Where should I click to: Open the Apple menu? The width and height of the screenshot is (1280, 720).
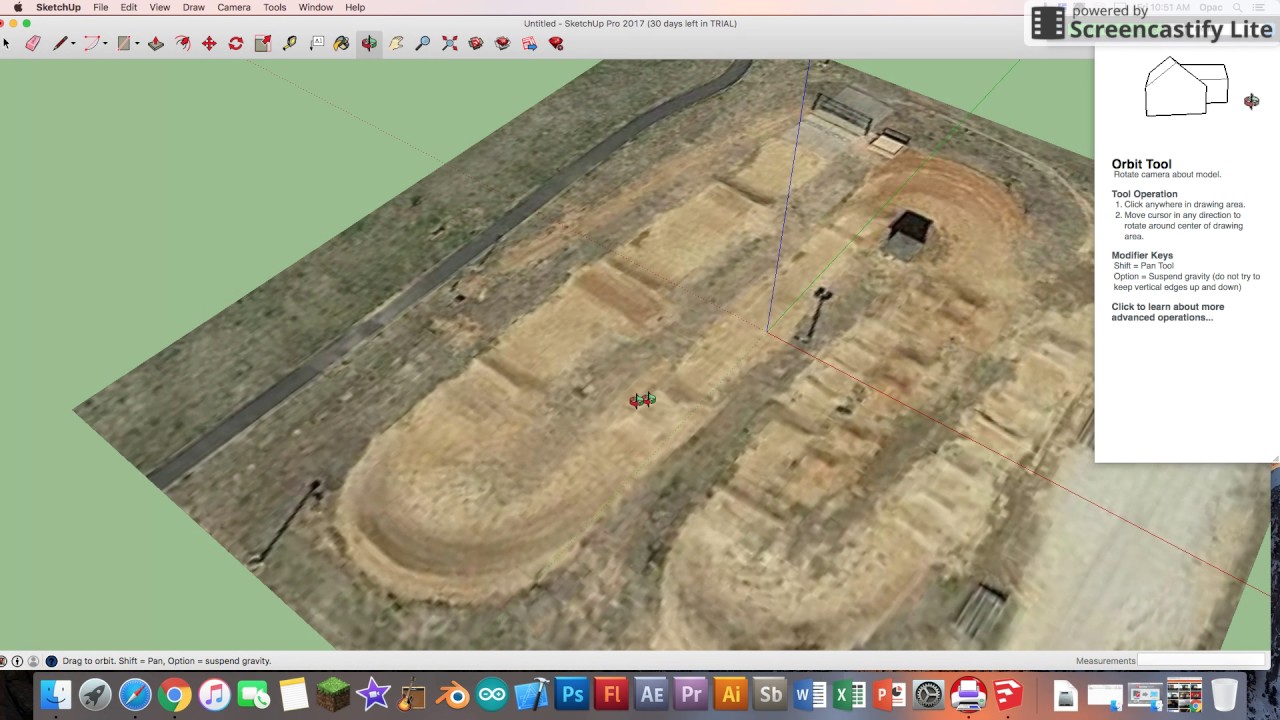pos(17,7)
